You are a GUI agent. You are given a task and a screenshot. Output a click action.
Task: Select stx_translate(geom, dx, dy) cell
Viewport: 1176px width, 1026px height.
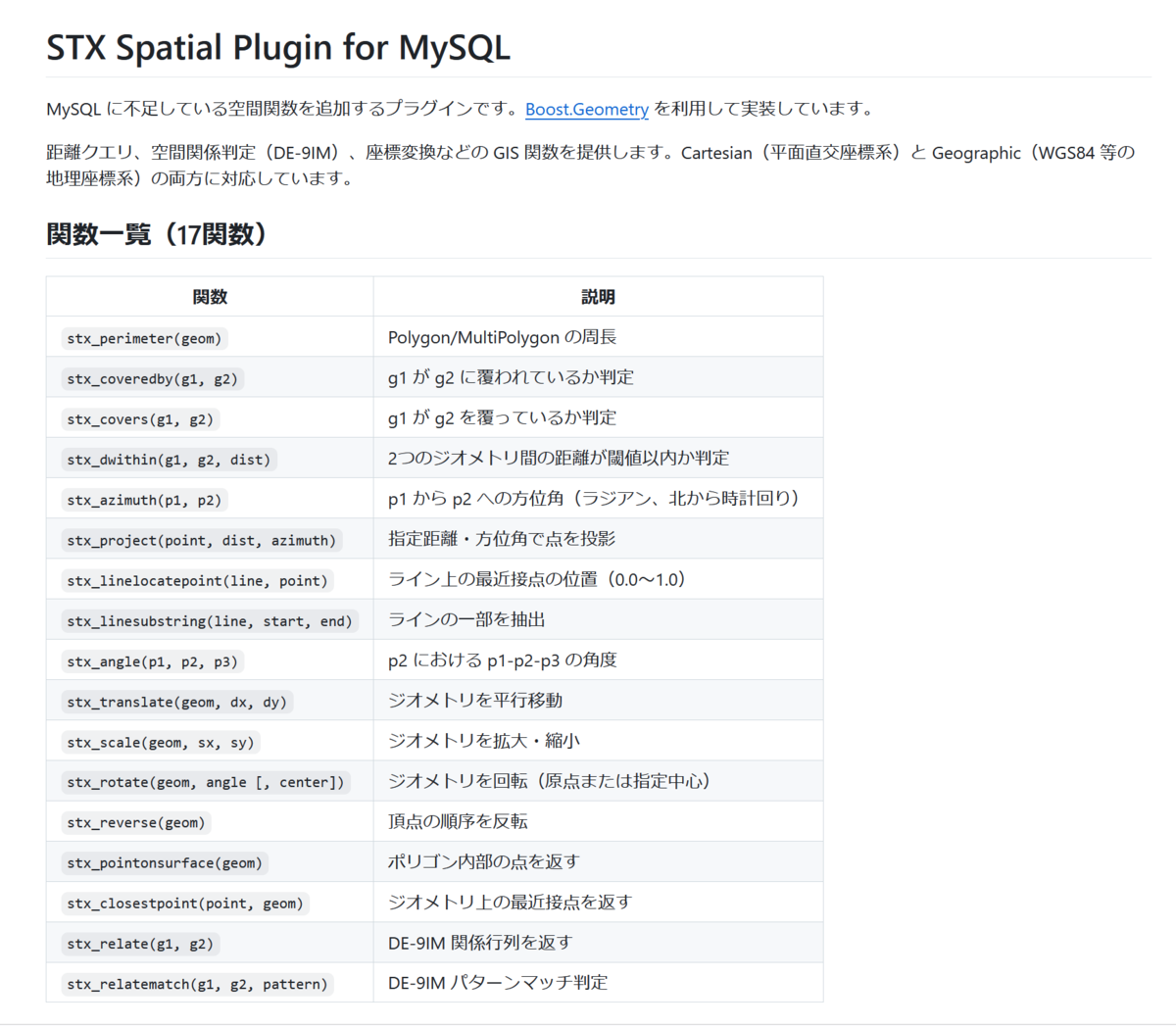pyautogui.click(x=177, y=702)
